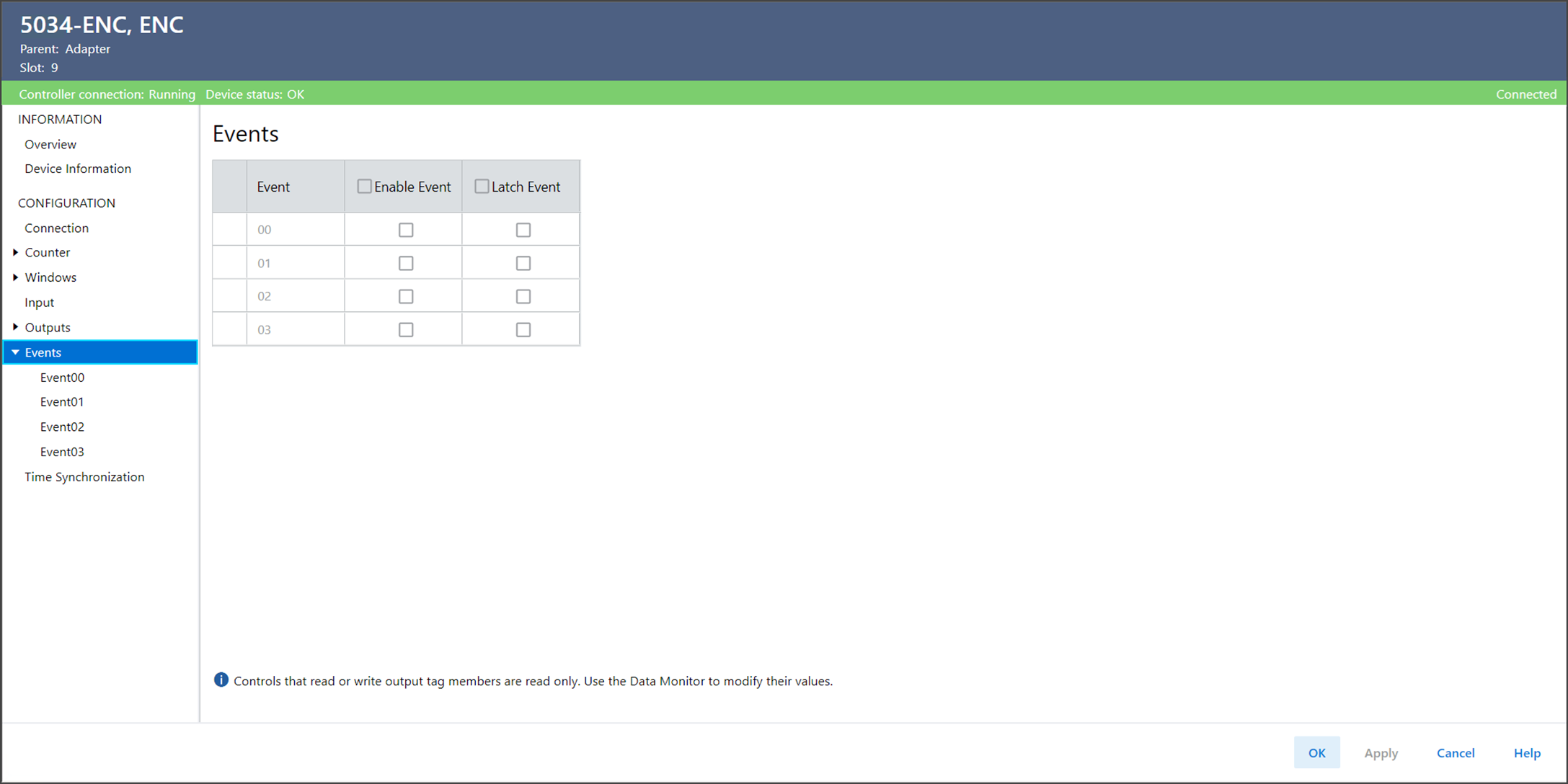Check Enable Event for event 02
Screen dimensions: 1568x784
pyautogui.click(x=406, y=296)
